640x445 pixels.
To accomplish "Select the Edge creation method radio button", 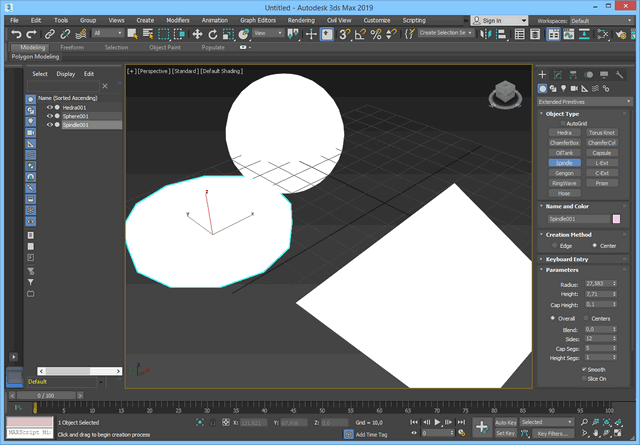I will coord(555,245).
